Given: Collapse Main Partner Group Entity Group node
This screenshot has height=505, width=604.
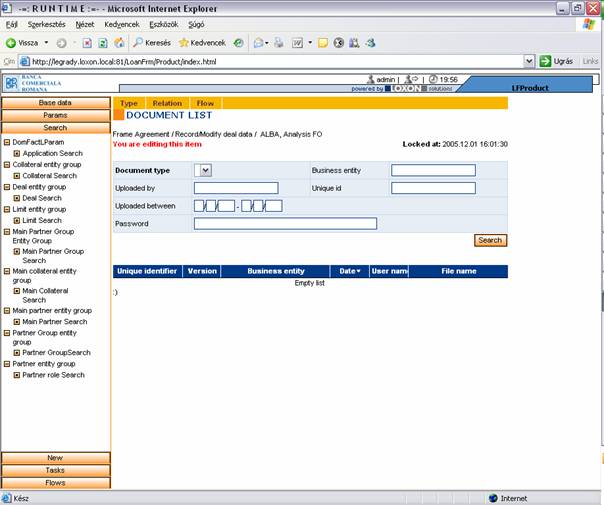Looking at the screenshot, I should 7,232.
